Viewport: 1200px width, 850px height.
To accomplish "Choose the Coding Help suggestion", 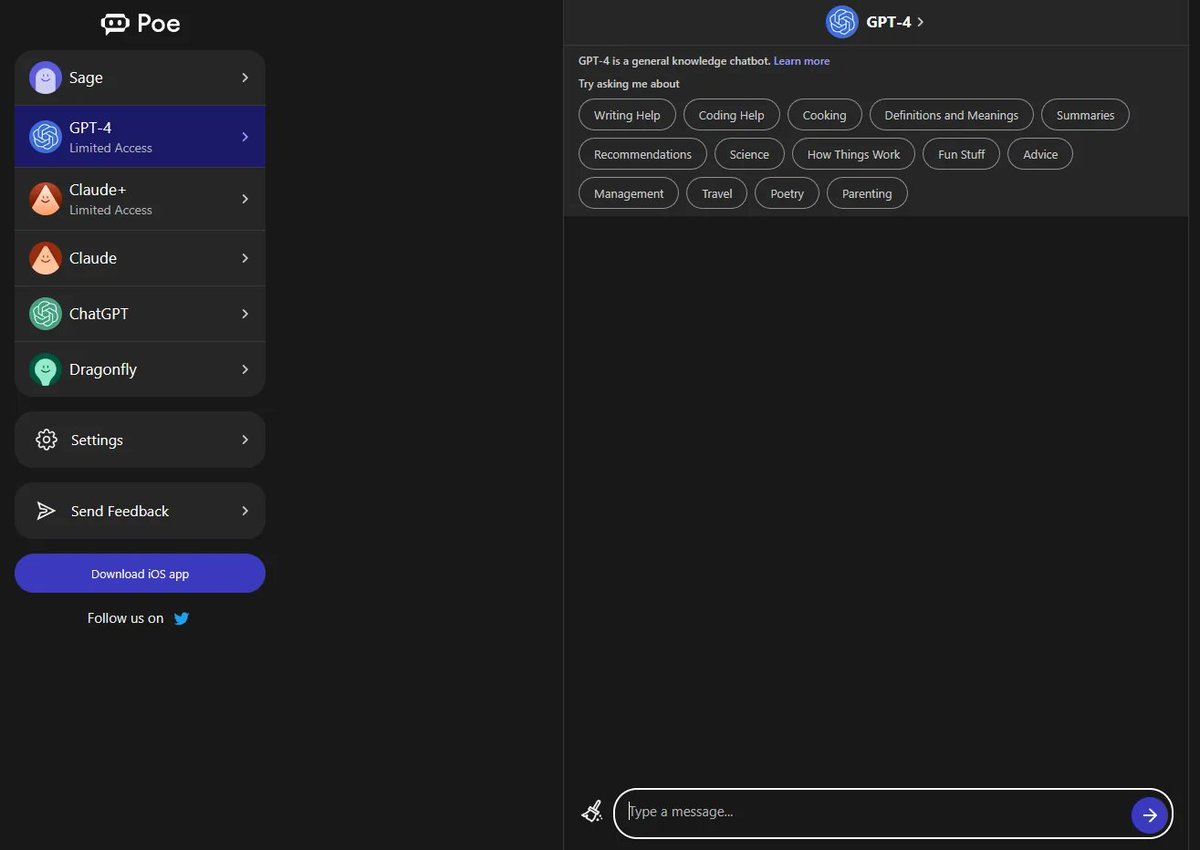I will (x=731, y=115).
